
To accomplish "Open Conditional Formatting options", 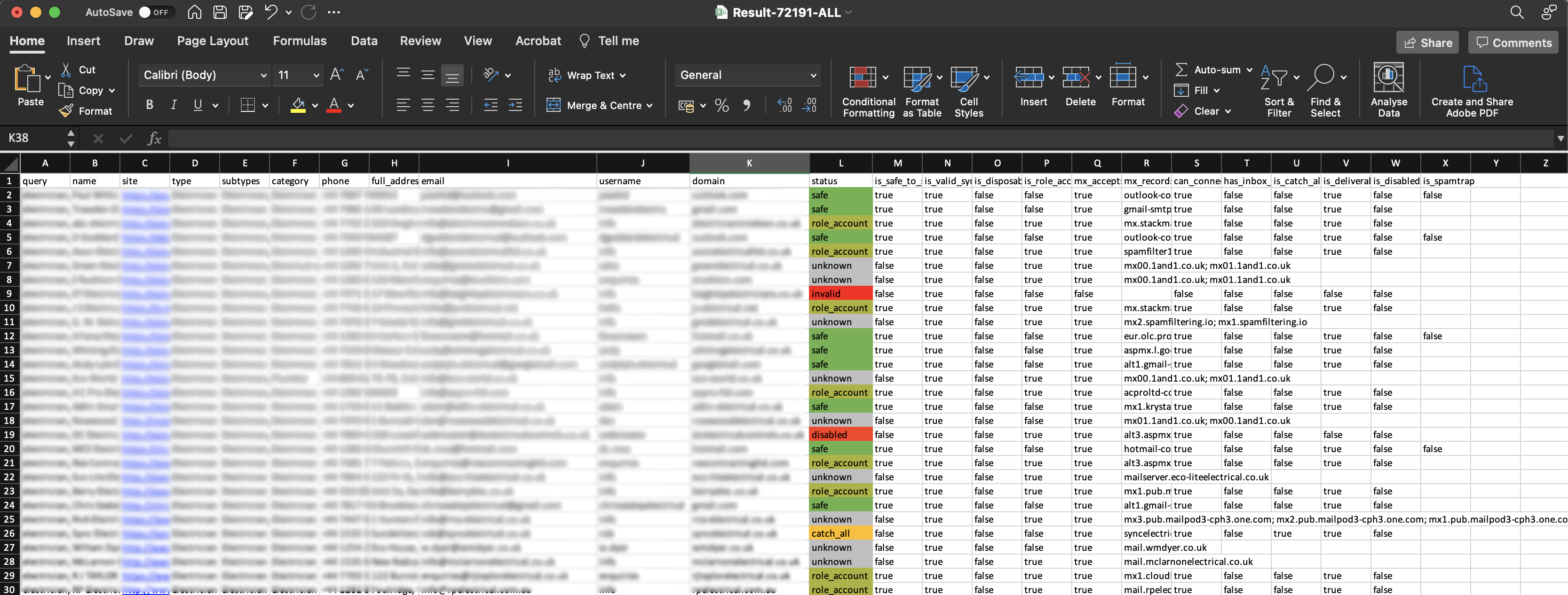I will (x=868, y=90).
